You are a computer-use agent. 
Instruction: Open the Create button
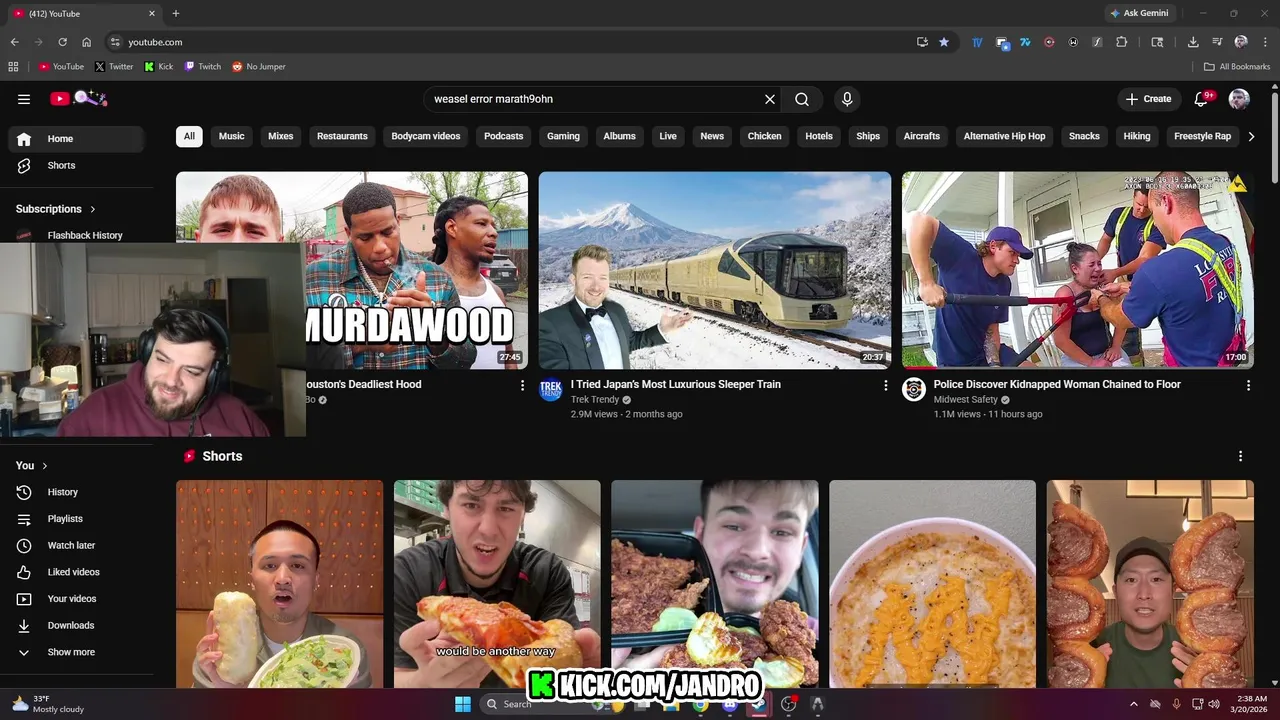pos(1148,99)
